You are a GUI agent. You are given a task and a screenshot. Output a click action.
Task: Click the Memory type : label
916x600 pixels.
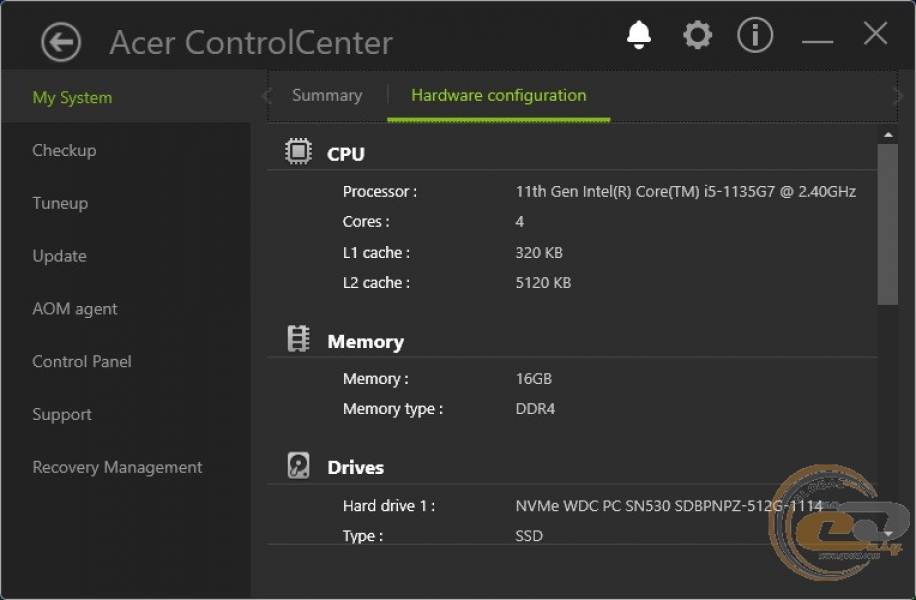393,409
